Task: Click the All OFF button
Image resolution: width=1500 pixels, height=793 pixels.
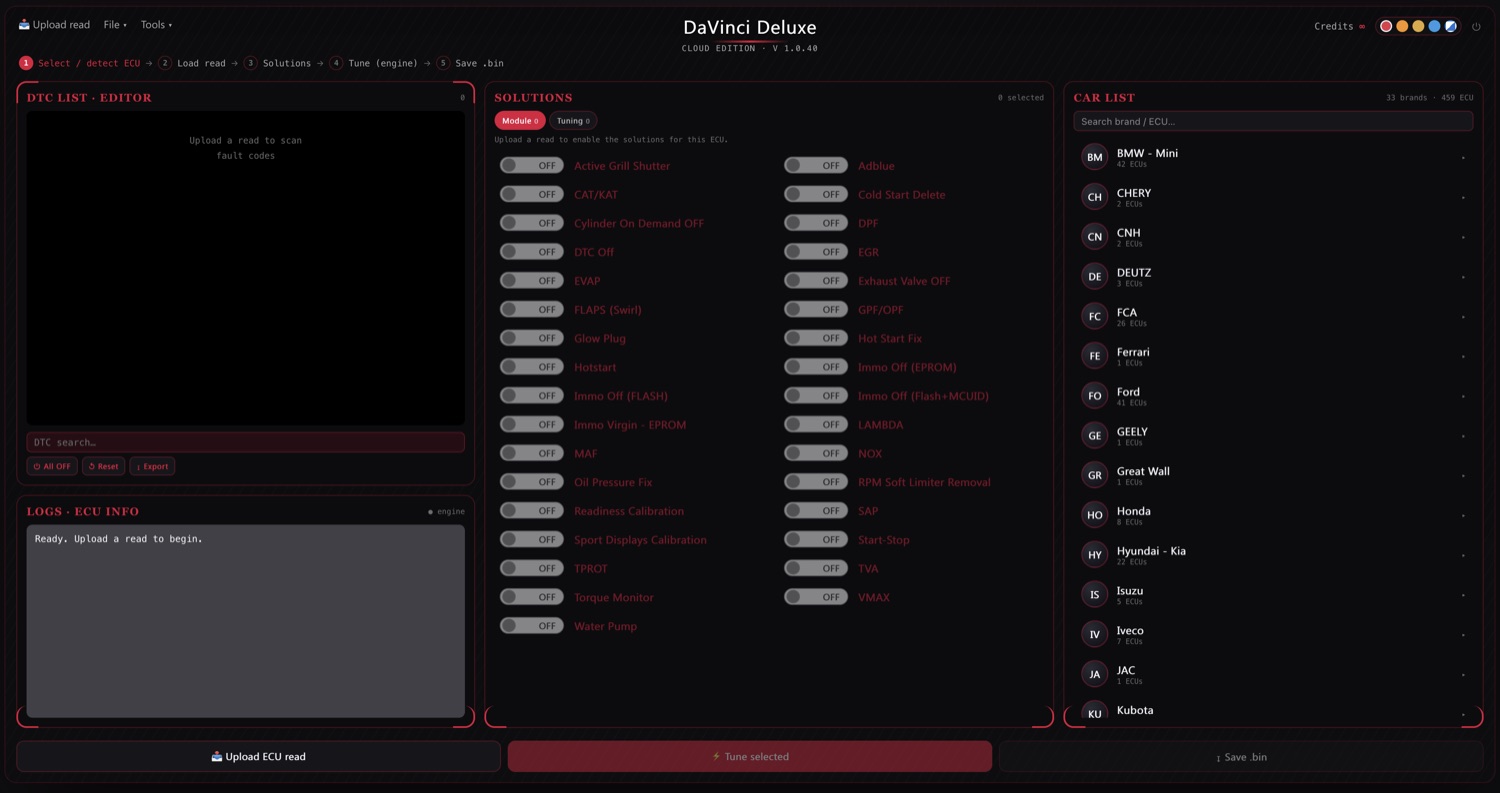Action: [x=52, y=466]
